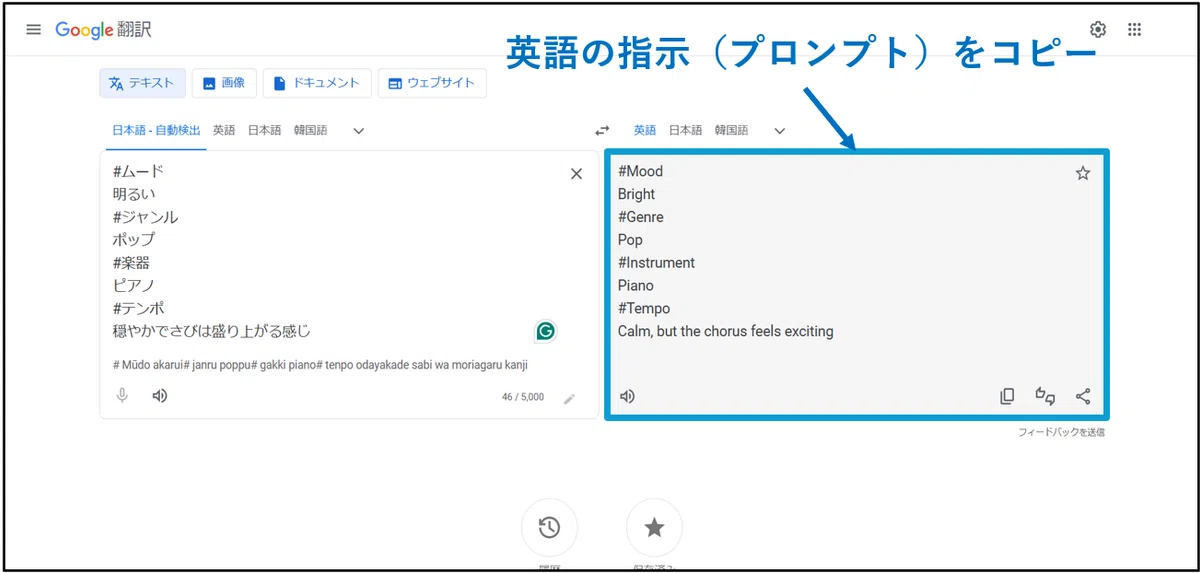Click the source line ピアノ
This screenshot has width=1200, height=573.
click(134, 285)
